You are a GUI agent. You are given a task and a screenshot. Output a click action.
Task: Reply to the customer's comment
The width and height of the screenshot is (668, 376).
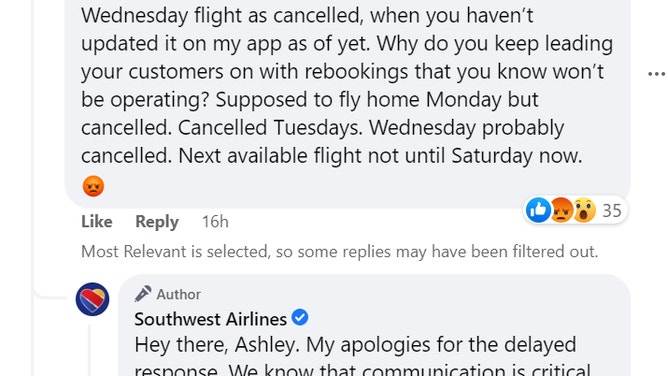(x=157, y=222)
